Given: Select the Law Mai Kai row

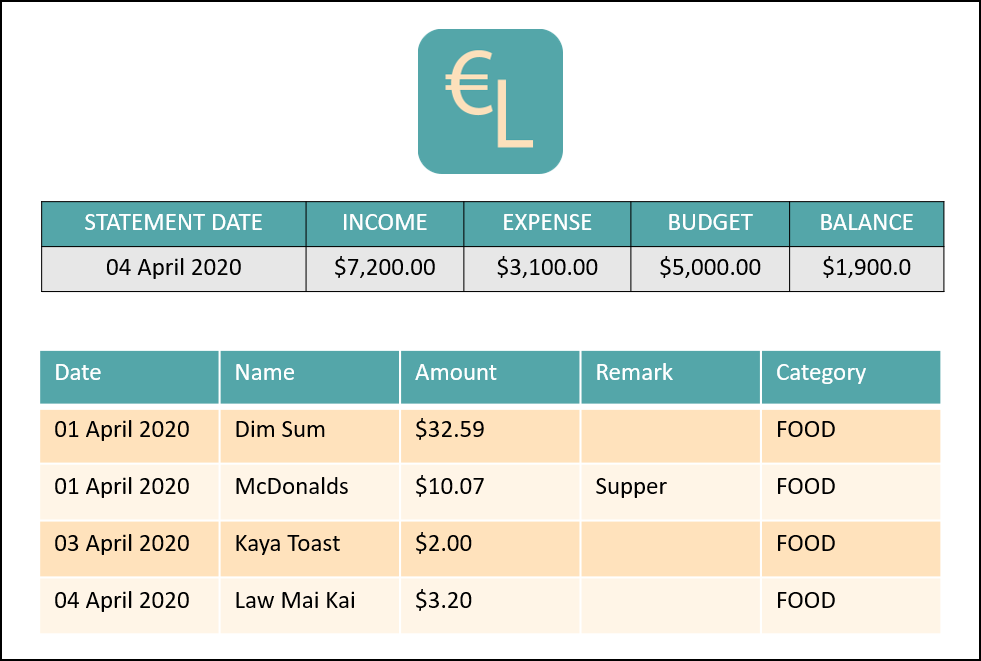Looking at the screenshot, I should [490, 605].
